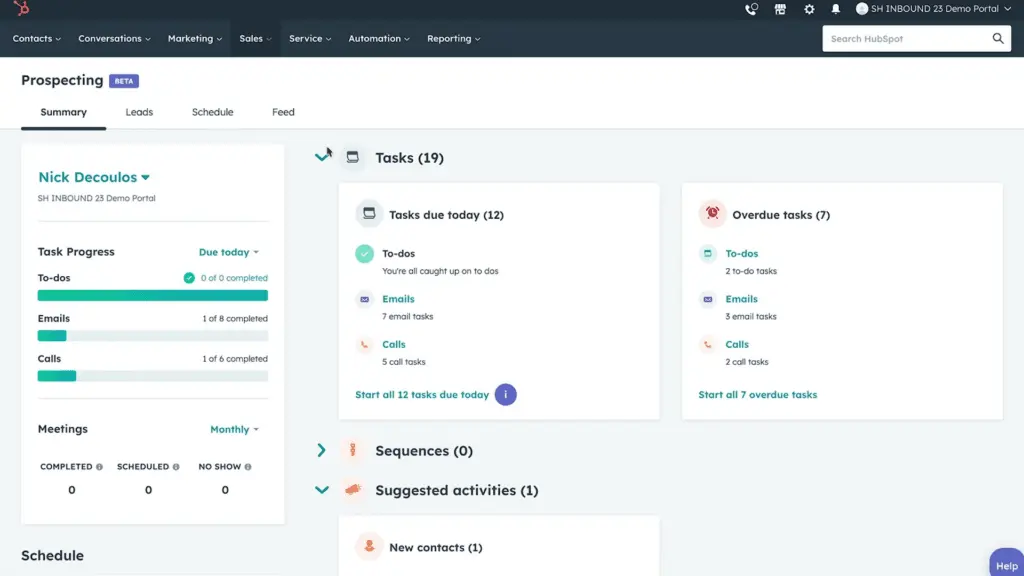The height and width of the screenshot is (576, 1024).
Task: Click the search magnifier icon
Action: [x=998, y=39]
